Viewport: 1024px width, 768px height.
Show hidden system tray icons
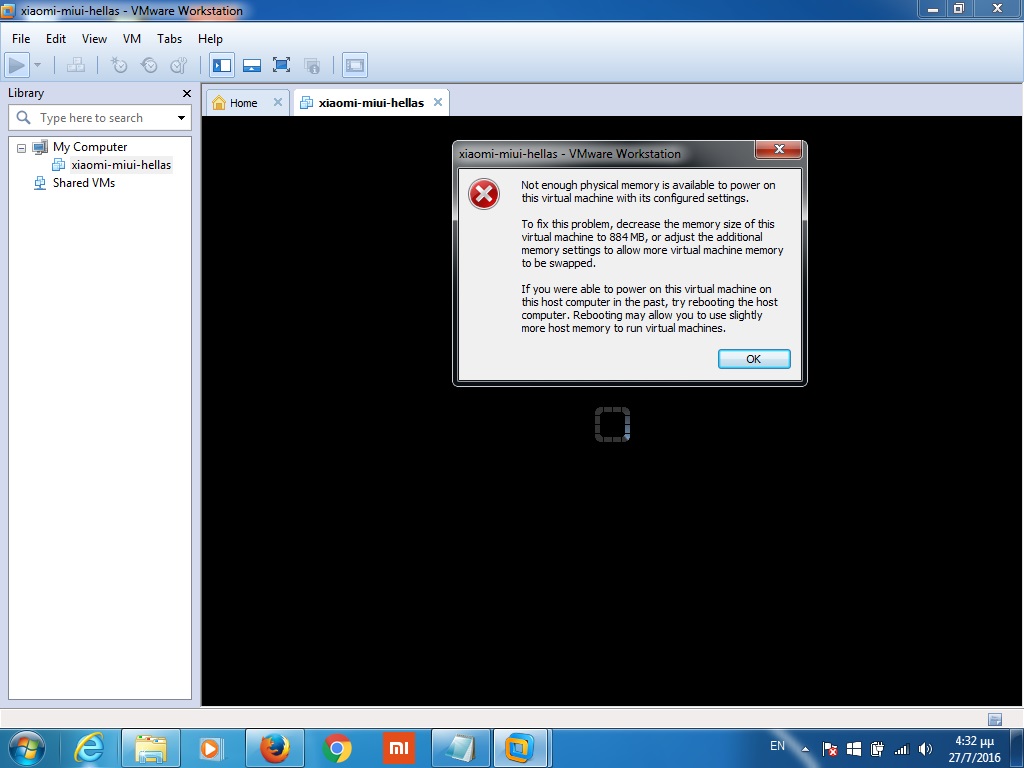(805, 749)
